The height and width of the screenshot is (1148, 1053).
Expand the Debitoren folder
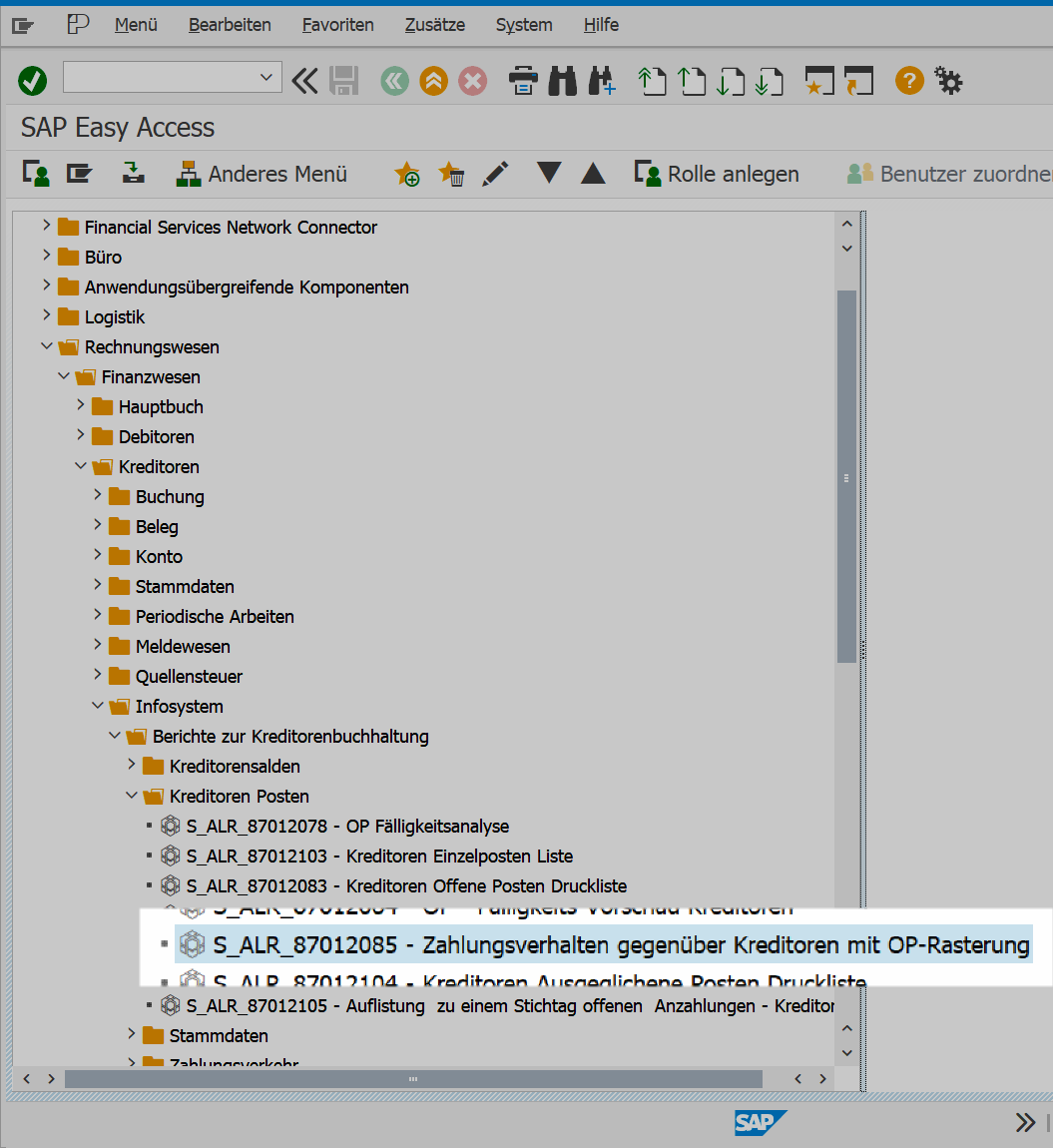pyautogui.click(x=81, y=435)
